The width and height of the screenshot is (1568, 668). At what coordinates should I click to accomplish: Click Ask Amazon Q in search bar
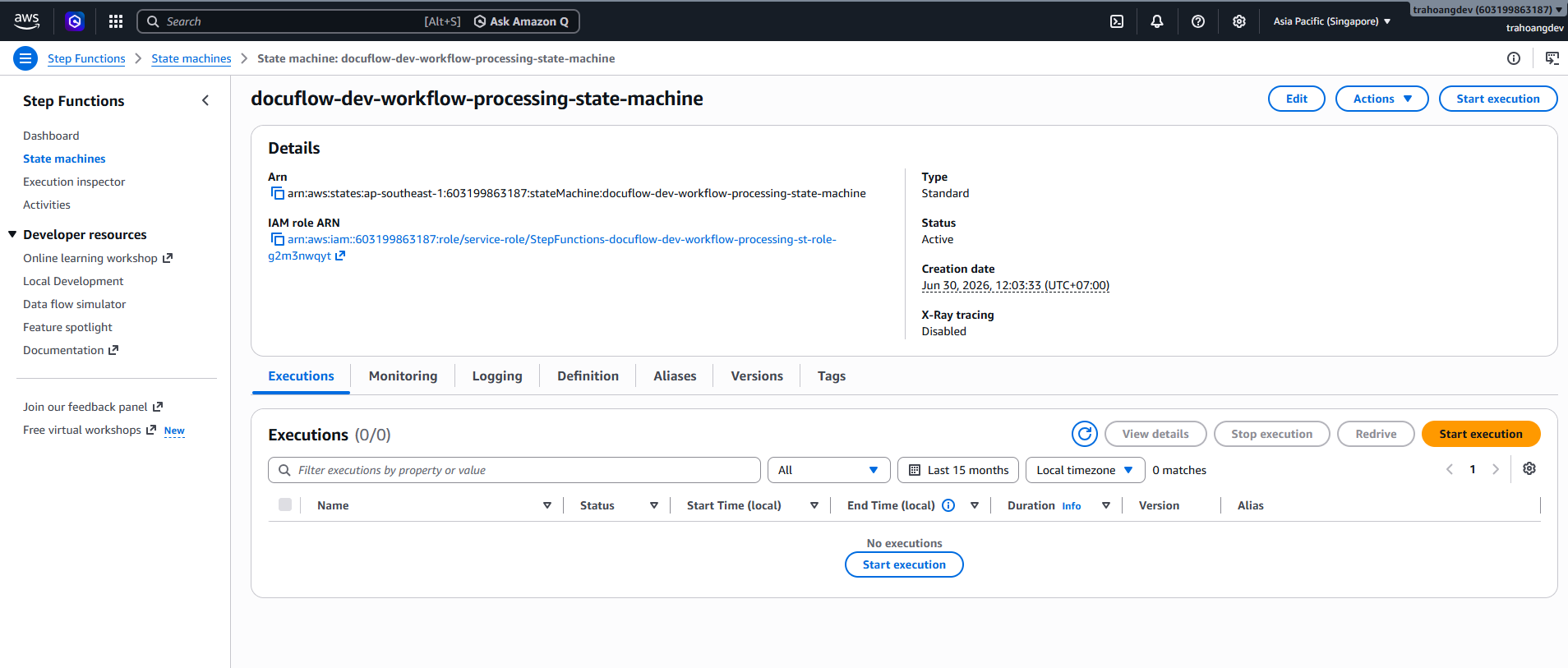521,21
